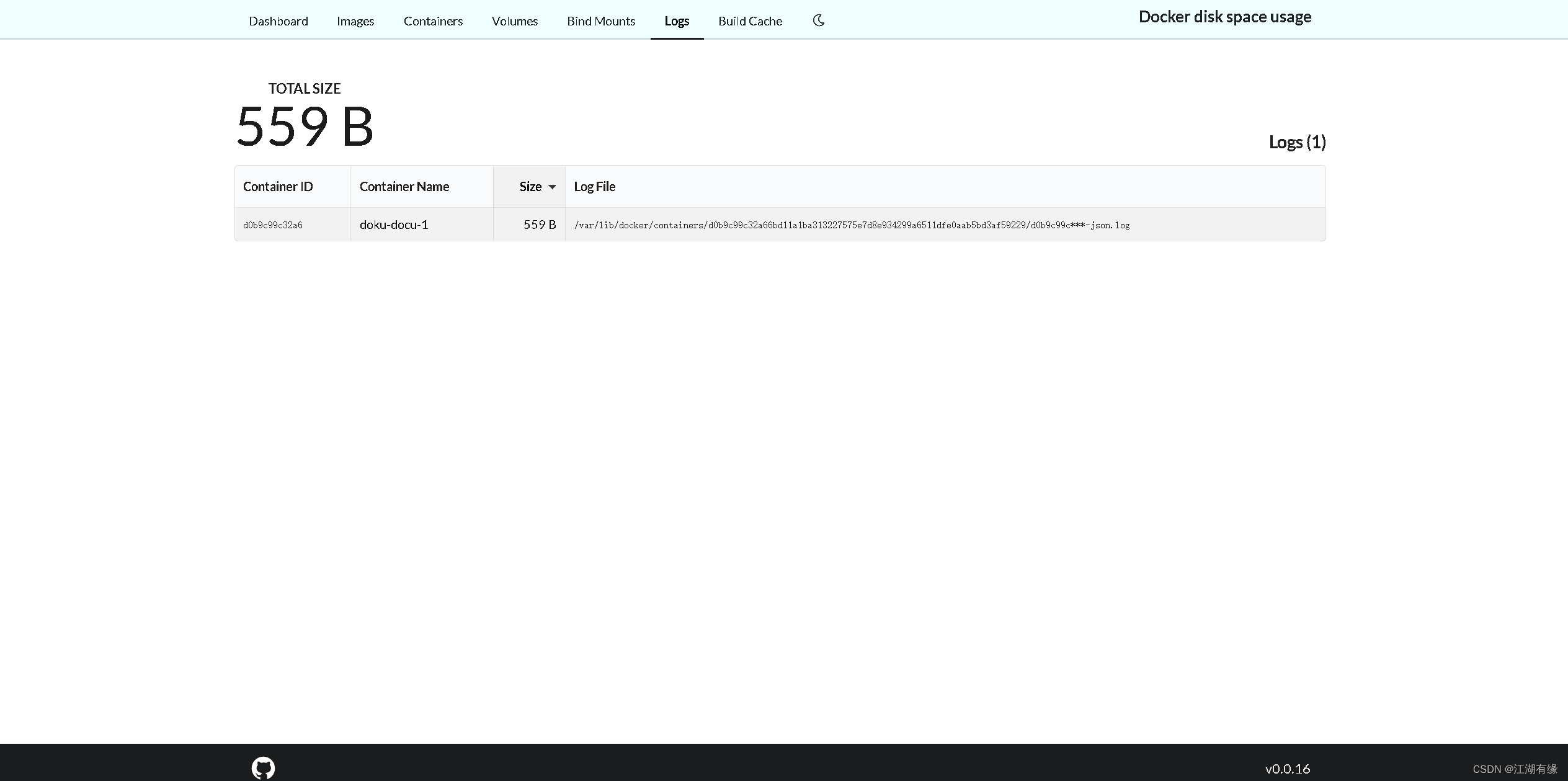This screenshot has height=781, width=1568.
Task: Sort by Container Name column header
Action: pos(404,187)
